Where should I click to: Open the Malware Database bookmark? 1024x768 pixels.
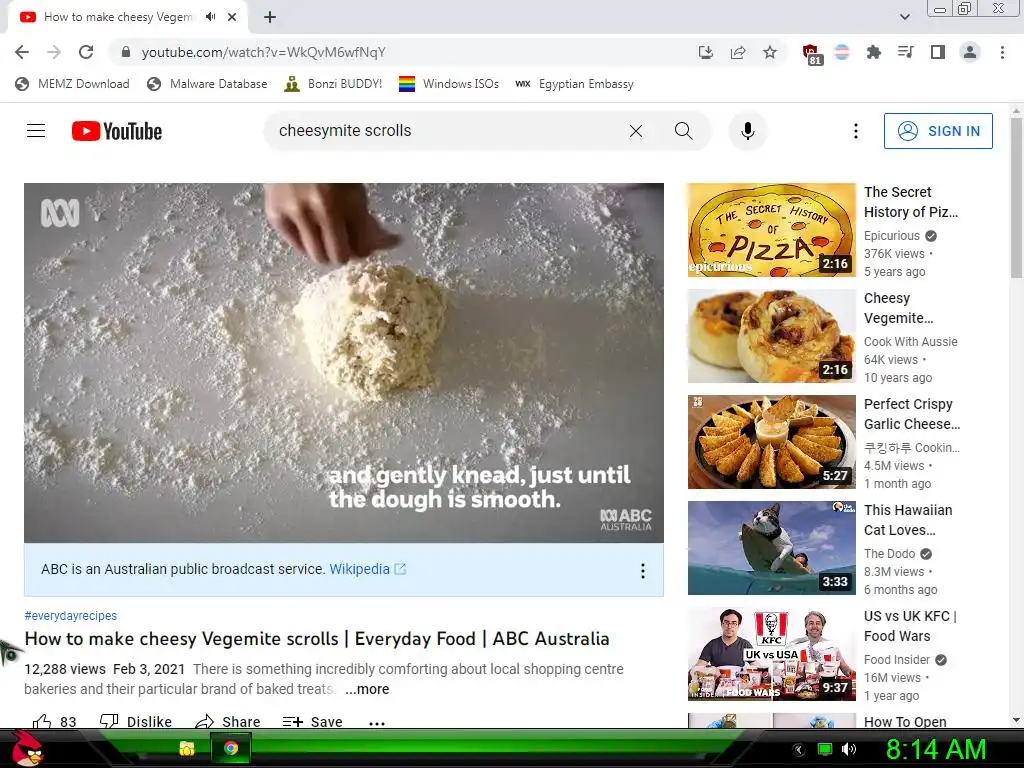pos(207,84)
